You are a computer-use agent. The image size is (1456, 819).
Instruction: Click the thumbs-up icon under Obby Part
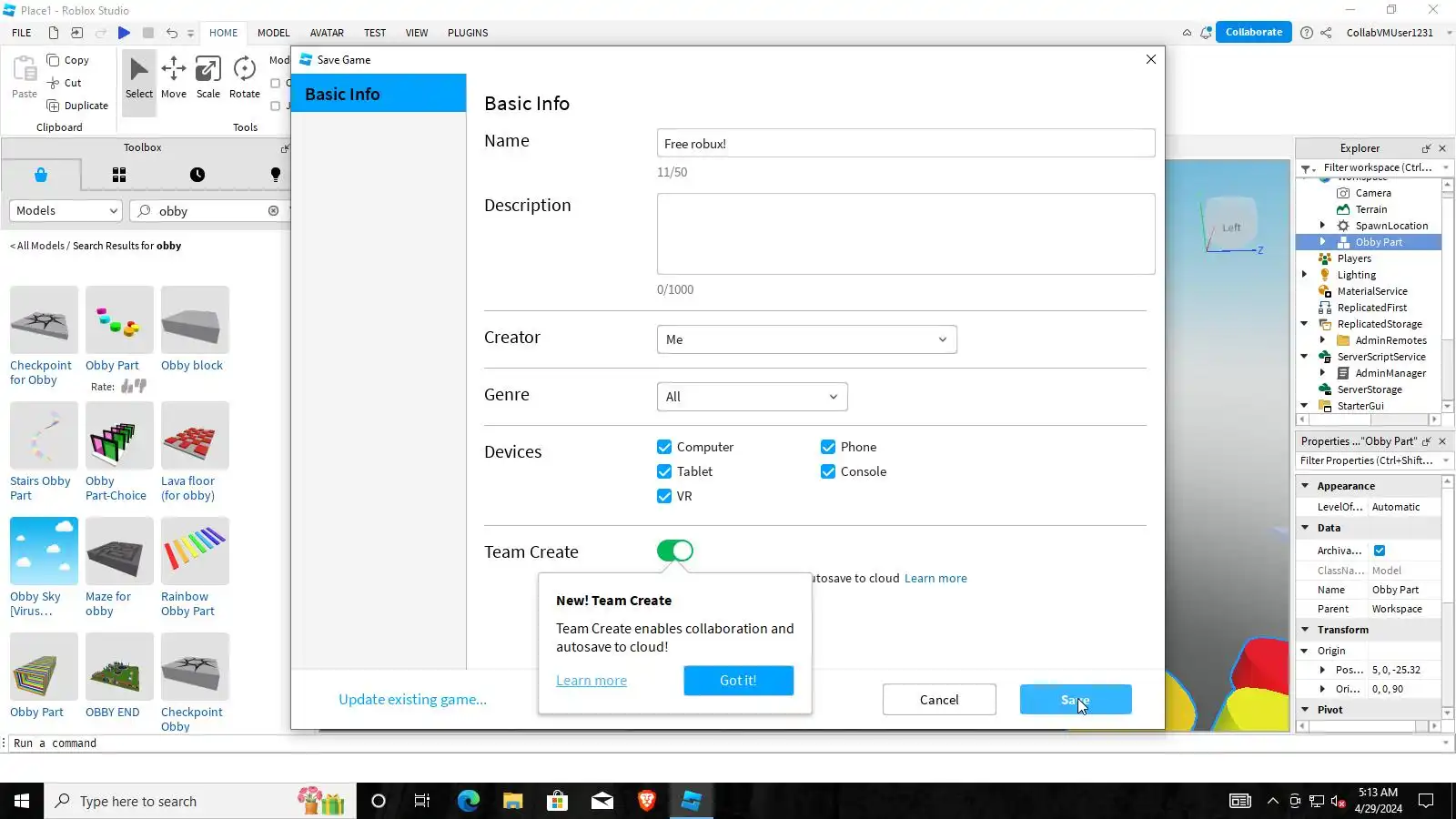[126, 387]
